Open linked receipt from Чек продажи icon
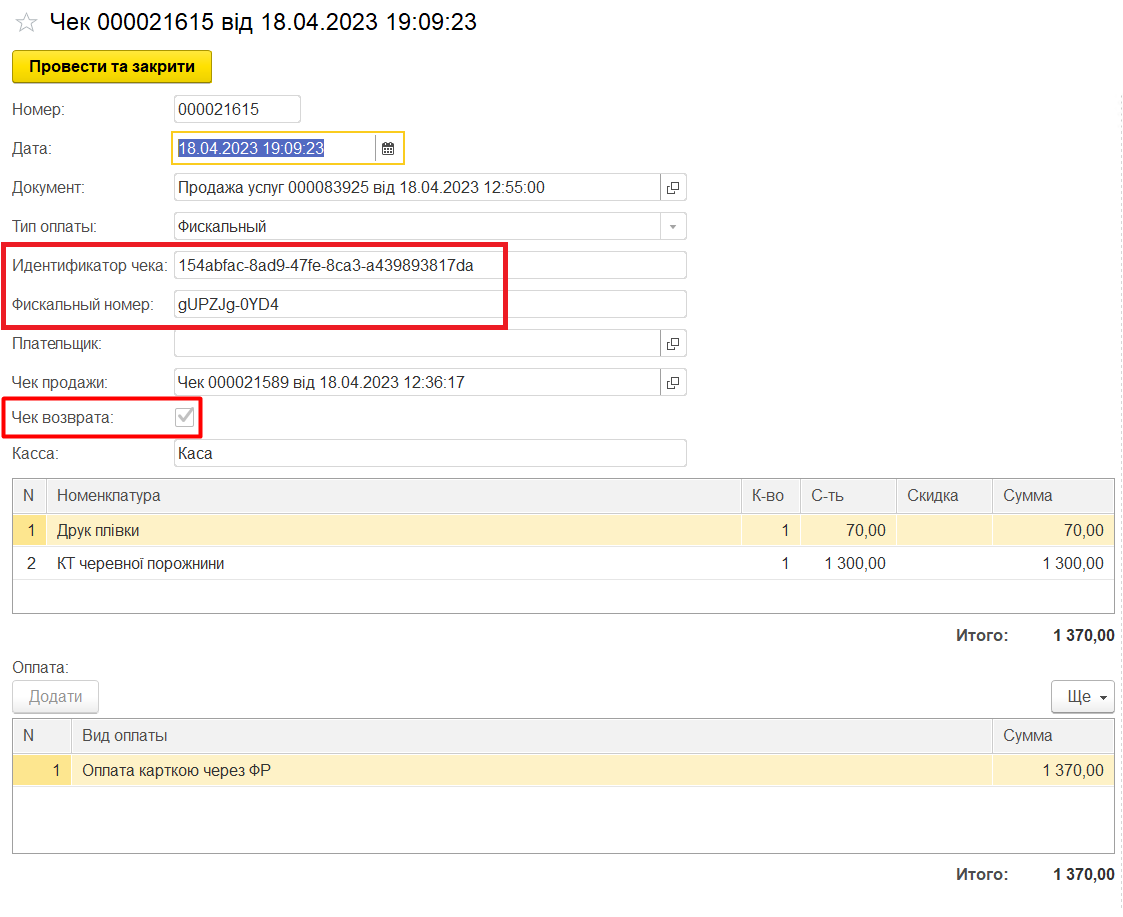The height and width of the screenshot is (917, 1123). tap(673, 383)
